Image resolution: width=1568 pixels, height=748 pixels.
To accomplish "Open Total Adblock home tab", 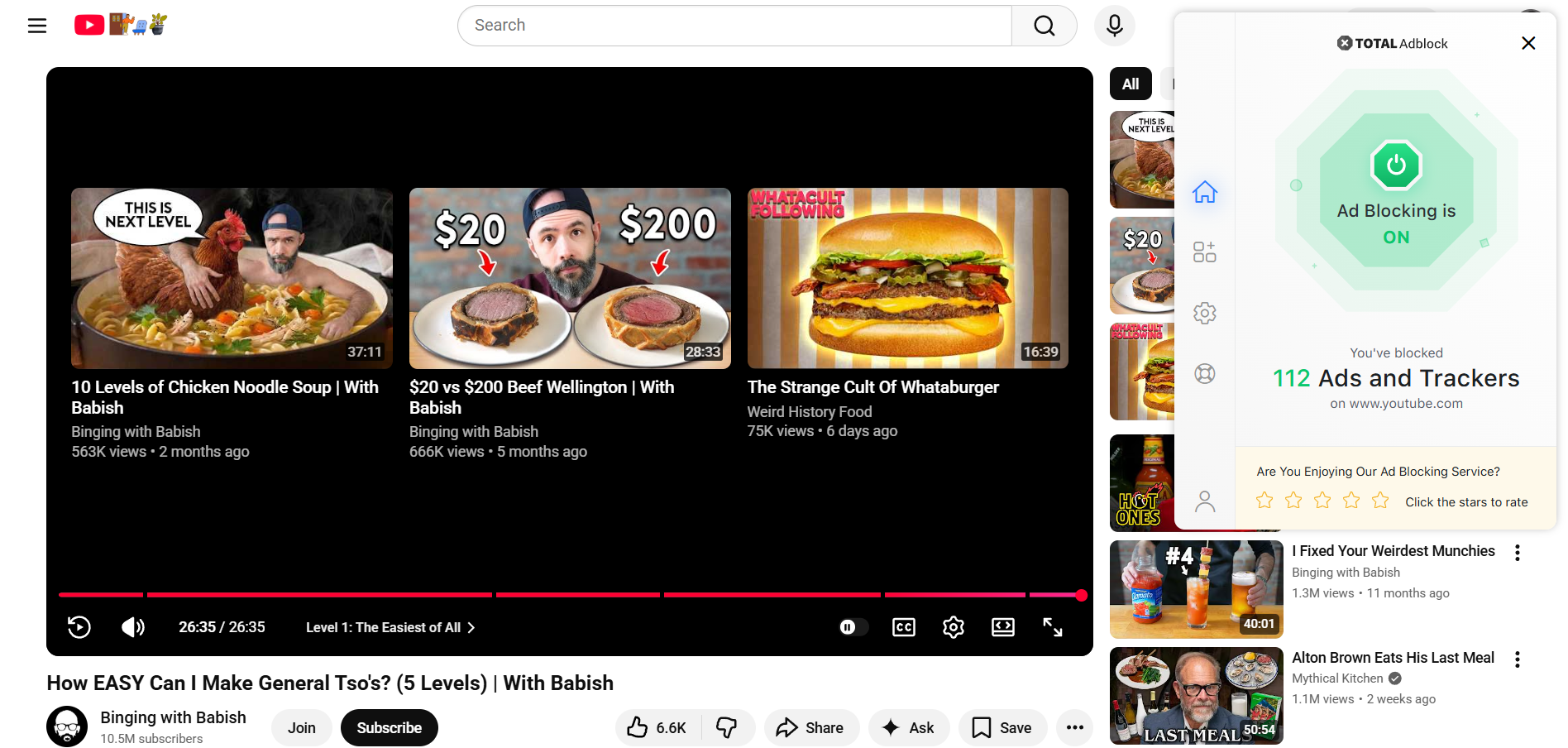I will 1205,192.
